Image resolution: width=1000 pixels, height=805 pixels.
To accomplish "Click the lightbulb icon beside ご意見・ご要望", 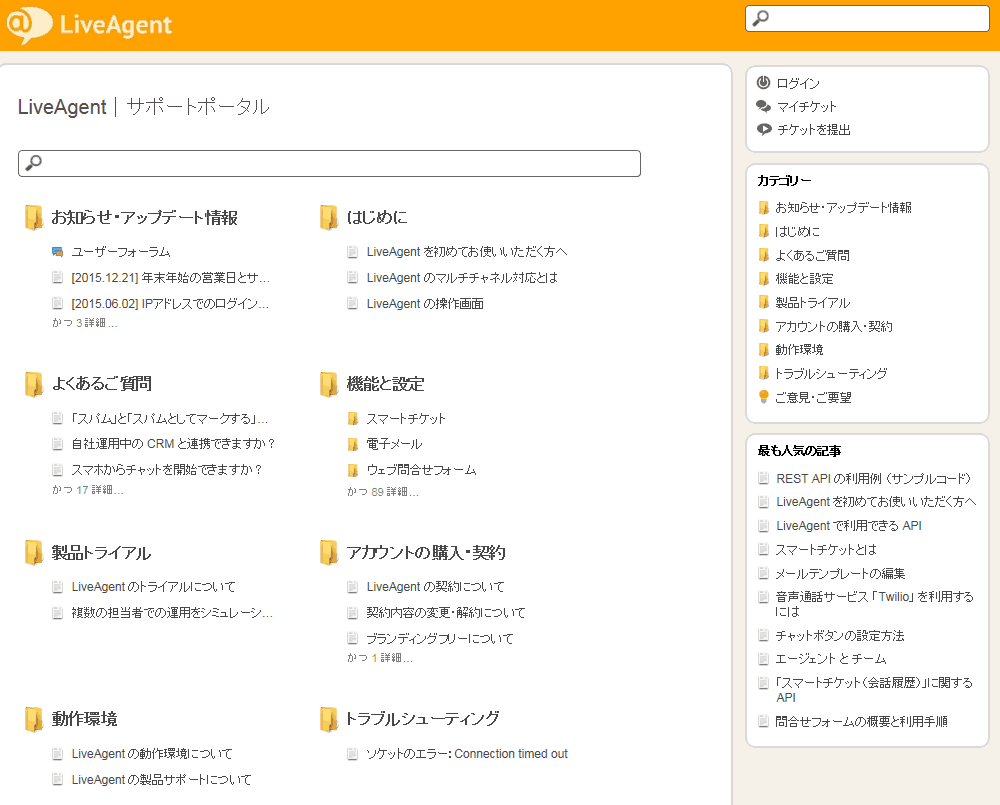I will coord(763,397).
